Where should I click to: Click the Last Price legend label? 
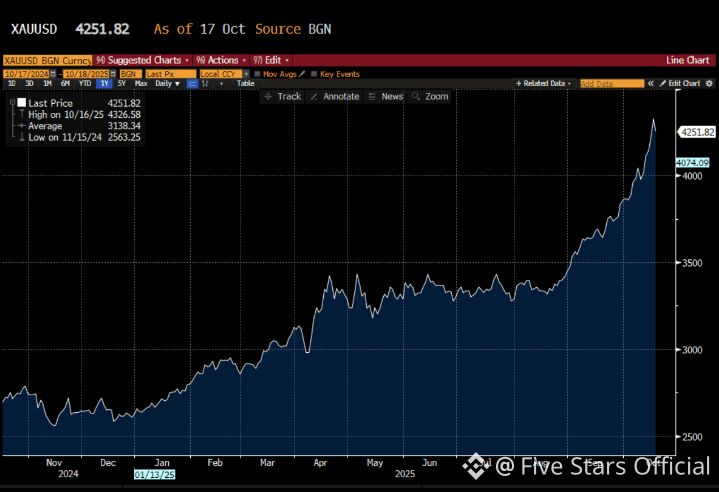(x=50, y=103)
